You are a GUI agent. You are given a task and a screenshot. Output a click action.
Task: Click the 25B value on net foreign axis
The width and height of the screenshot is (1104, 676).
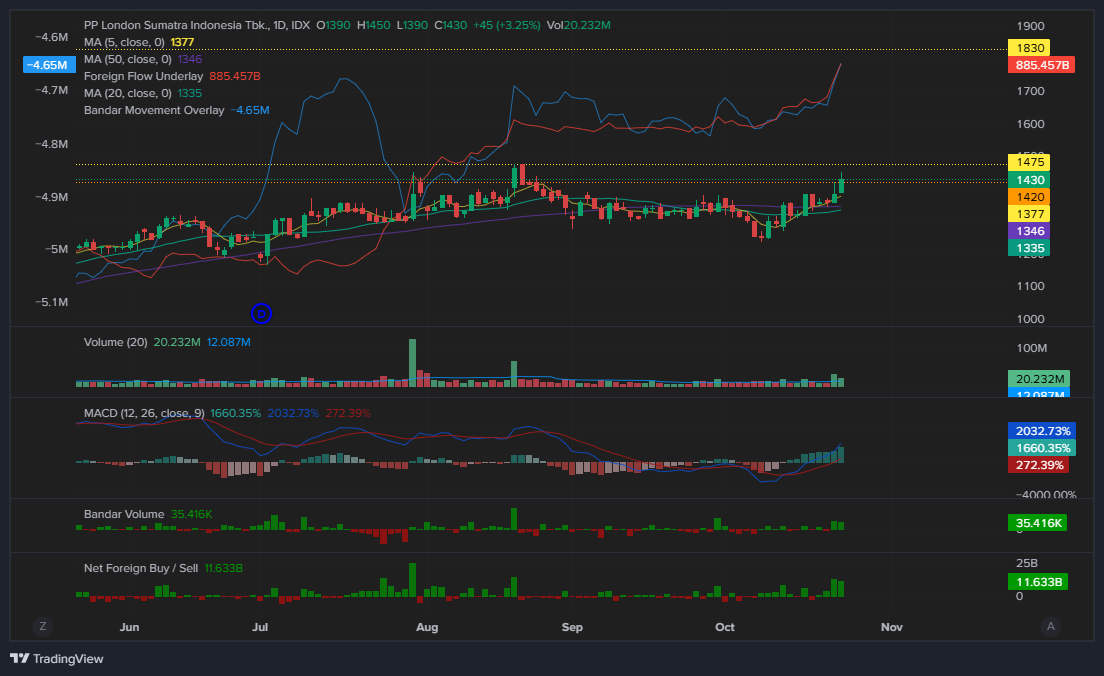(x=1027, y=563)
